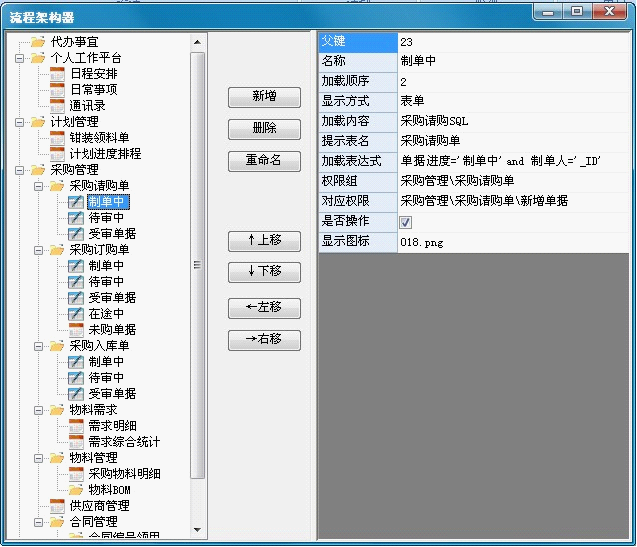637x547 pixels.
Task: Click the 物料管理 folder icon
Action: (x=57, y=458)
